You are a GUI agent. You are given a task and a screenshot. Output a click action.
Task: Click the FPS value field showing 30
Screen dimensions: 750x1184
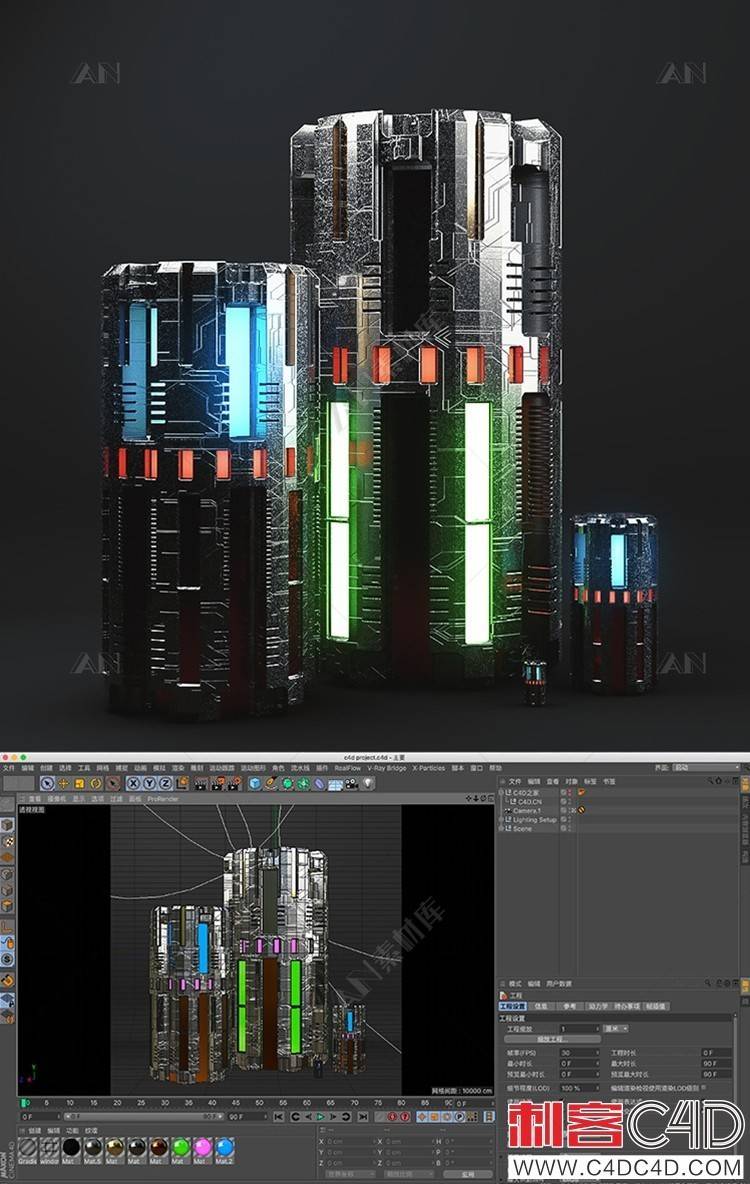[579, 1052]
